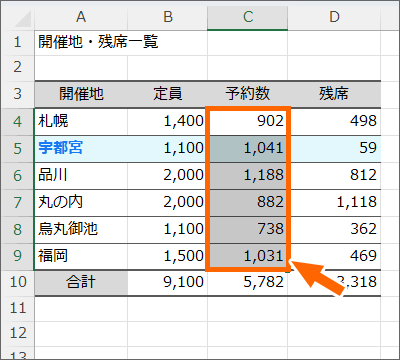Viewport: 400px width, 360px height.
Task: Select cell 丸の内
Action: tap(81, 203)
